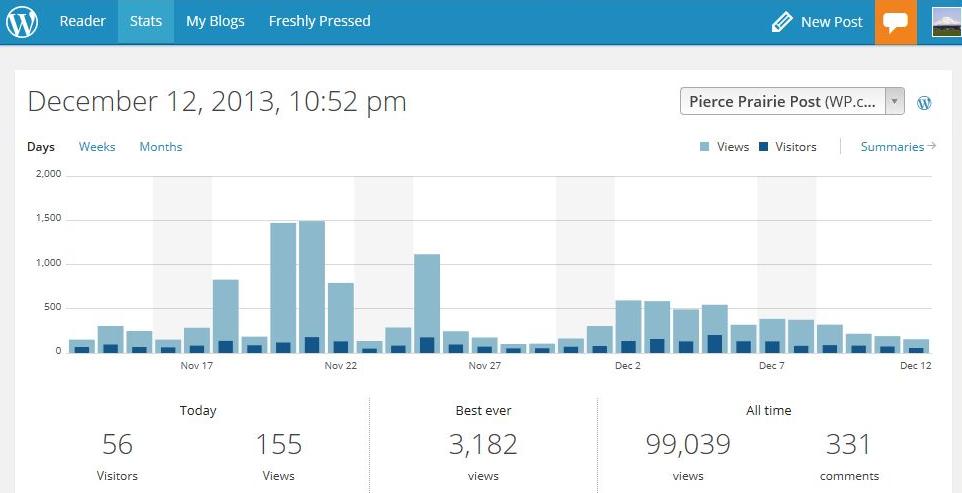Click the Summaries arrow icon
Image resolution: width=962 pixels, height=493 pixels.
(931, 146)
